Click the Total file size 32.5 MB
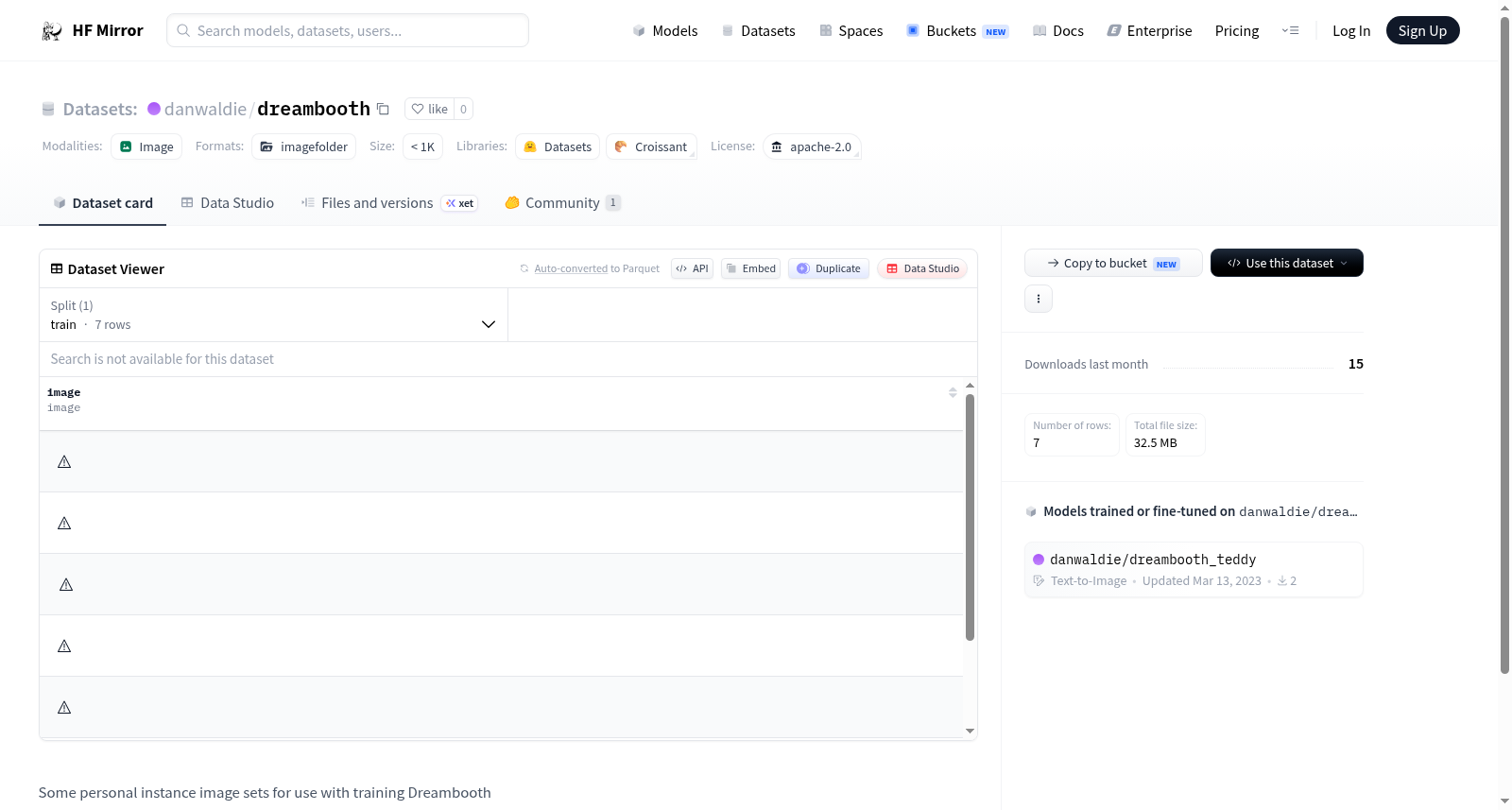Viewport: 1512px width, 810px height. [1165, 435]
